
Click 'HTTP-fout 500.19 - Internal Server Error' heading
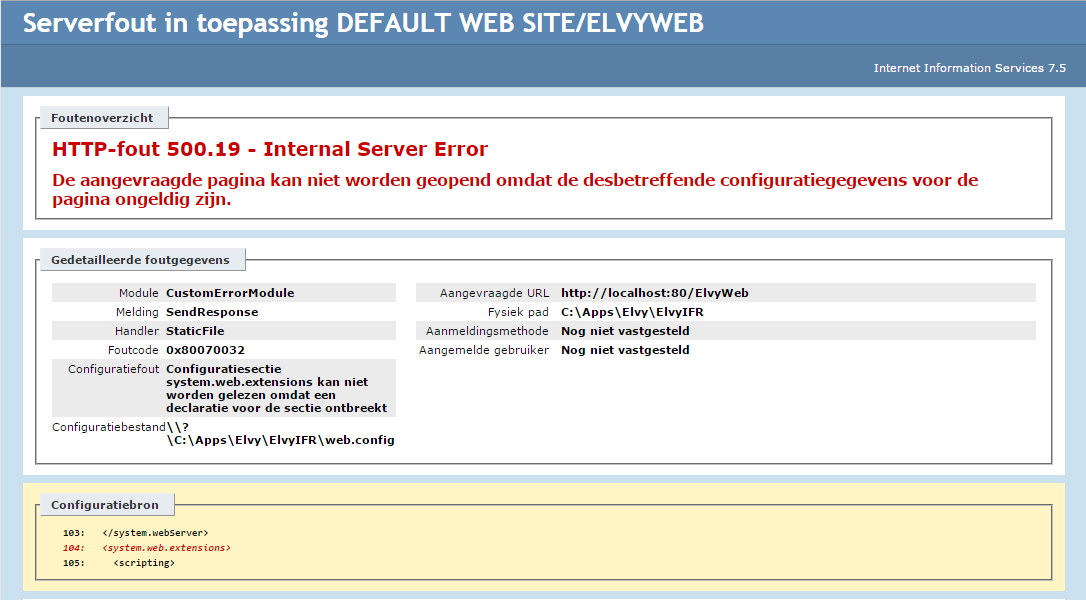[270, 149]
